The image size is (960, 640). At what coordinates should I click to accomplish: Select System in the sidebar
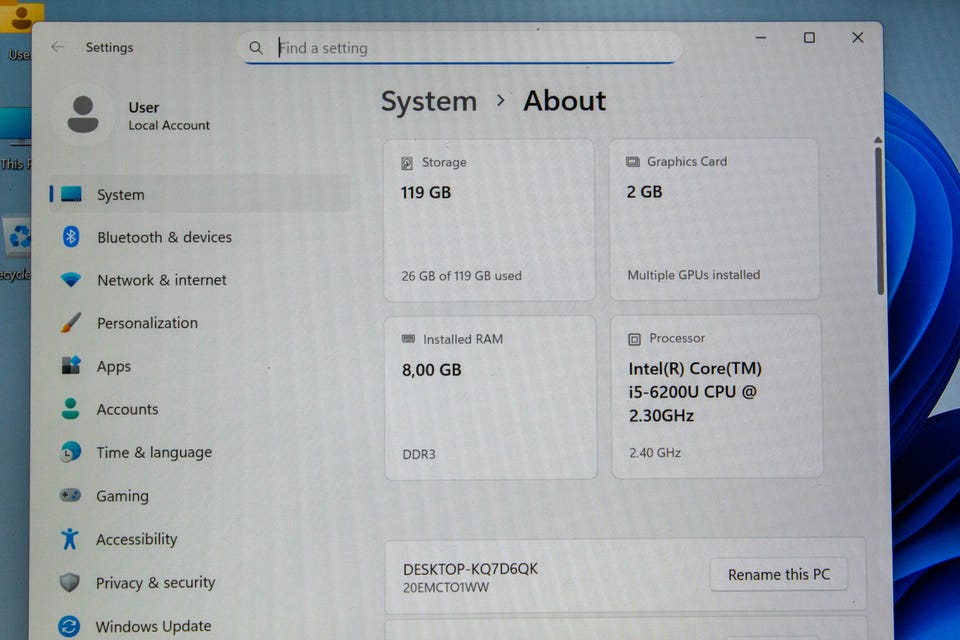pos(200,194)
